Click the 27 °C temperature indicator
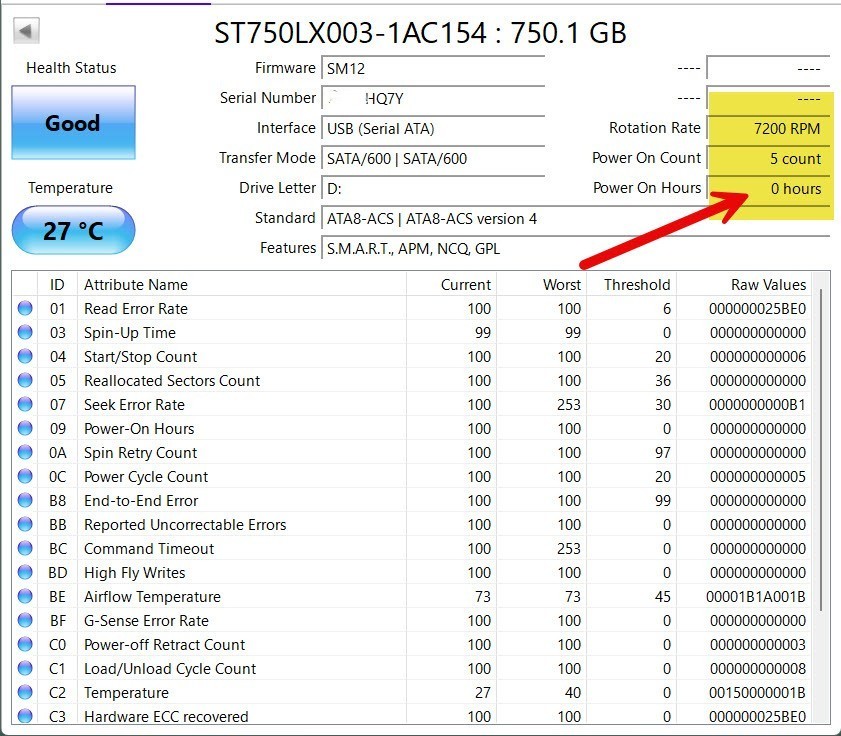Image resolution: width=841 pixels, height=736 pixels. click(73, 231)
